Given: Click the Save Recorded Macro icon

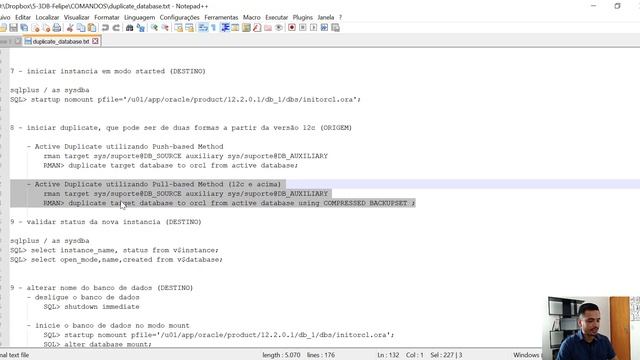Looking at the screenshot, I should point(336,28).
